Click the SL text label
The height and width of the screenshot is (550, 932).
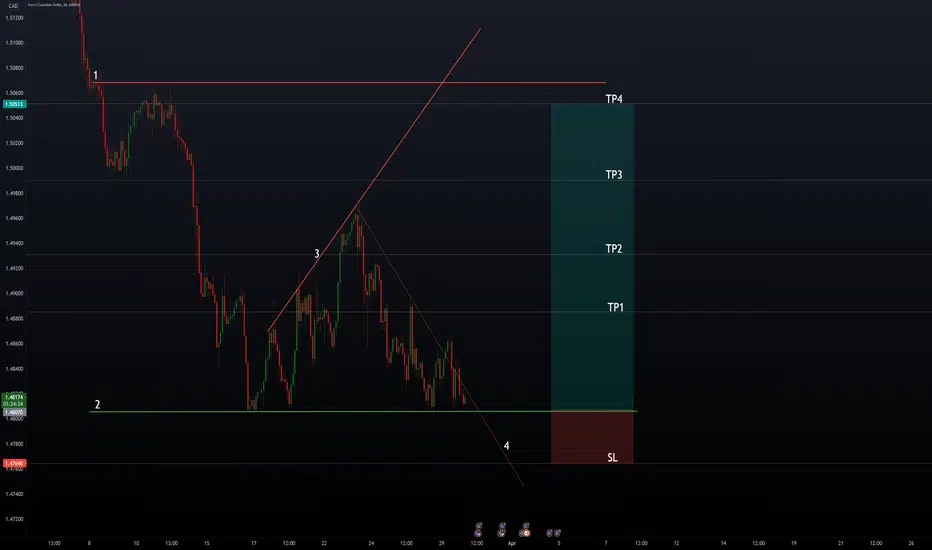tap(612, 457)
